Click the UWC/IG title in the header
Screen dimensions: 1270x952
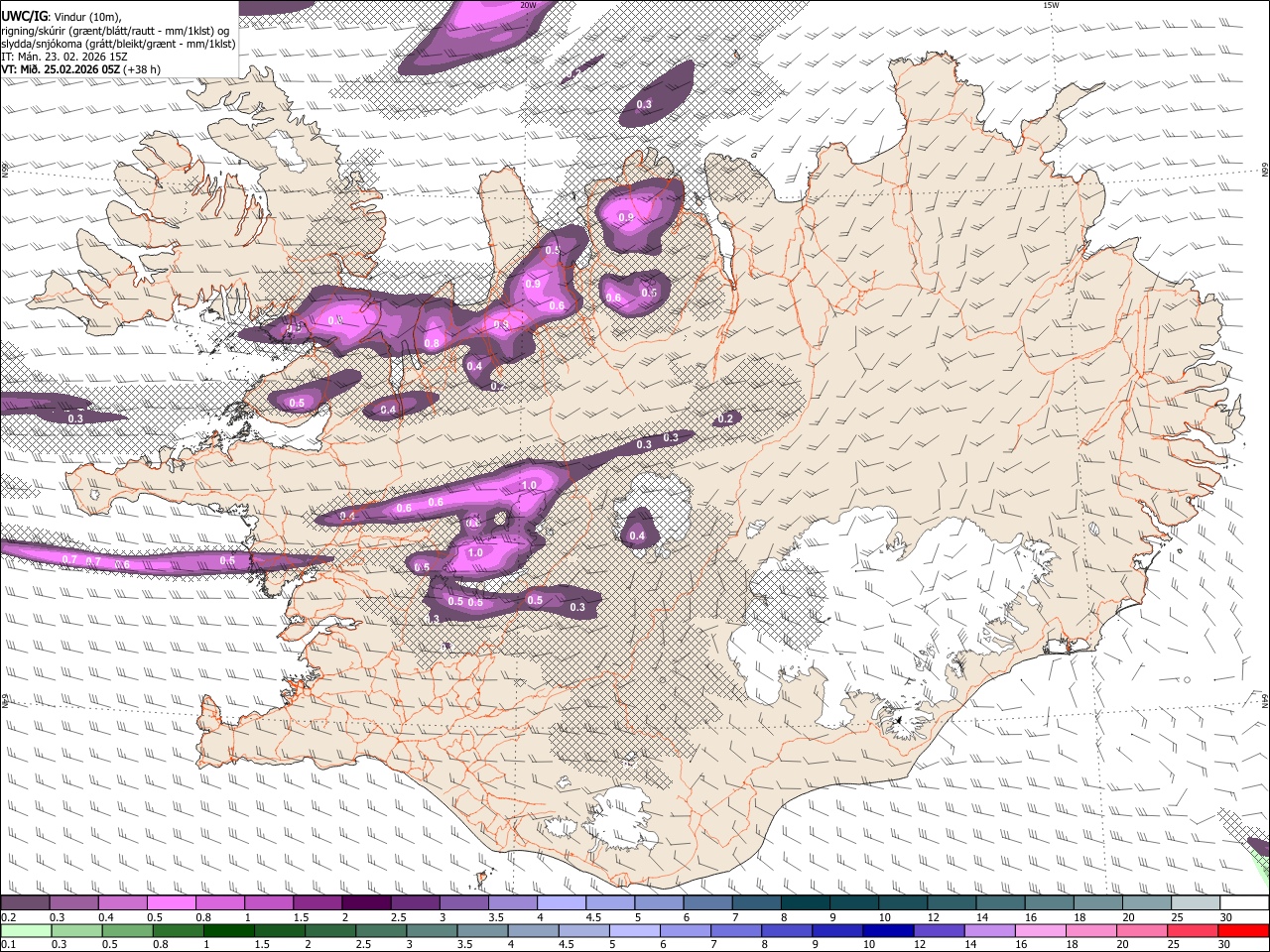click(23, 16)
